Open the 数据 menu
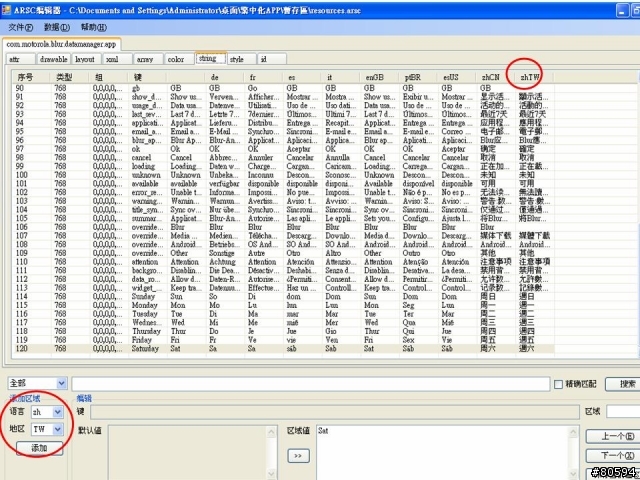Viewport: 640px width, 480px height. point(58,27)
